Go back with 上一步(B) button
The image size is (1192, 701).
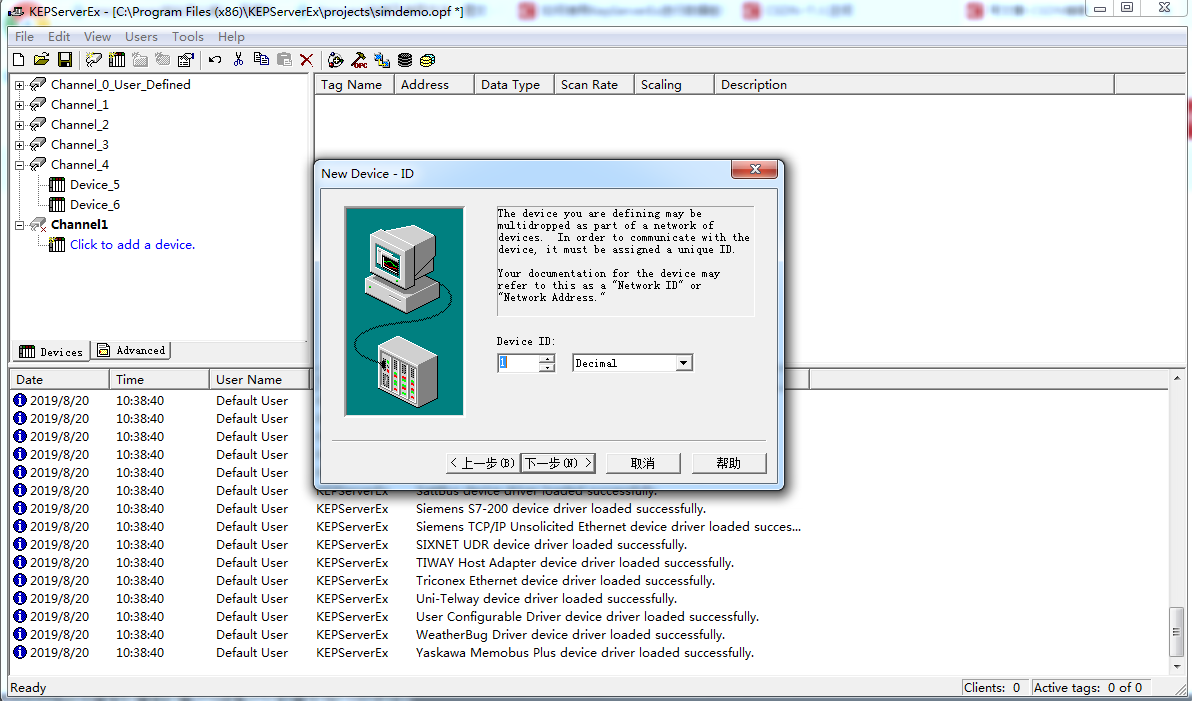click(482, 463)
